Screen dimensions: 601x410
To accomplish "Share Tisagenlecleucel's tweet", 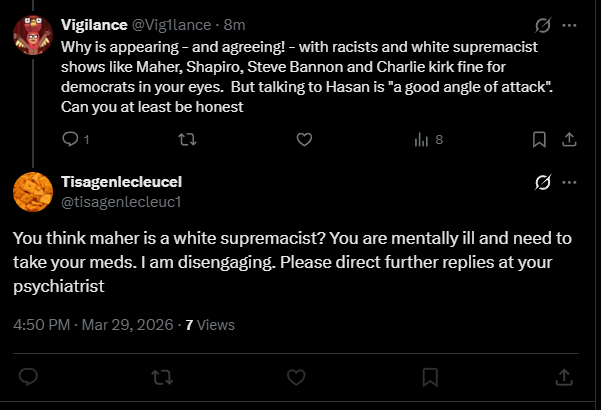I will coord(564,377).
